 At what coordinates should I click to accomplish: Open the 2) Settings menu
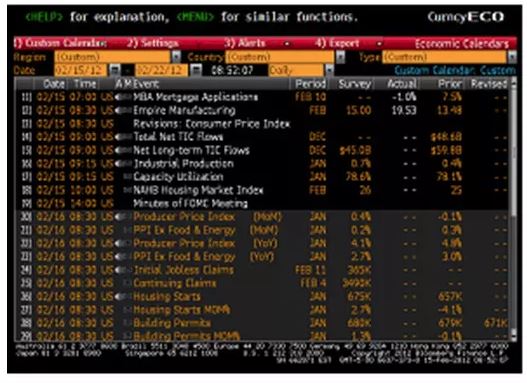click(x=152, y=43)
